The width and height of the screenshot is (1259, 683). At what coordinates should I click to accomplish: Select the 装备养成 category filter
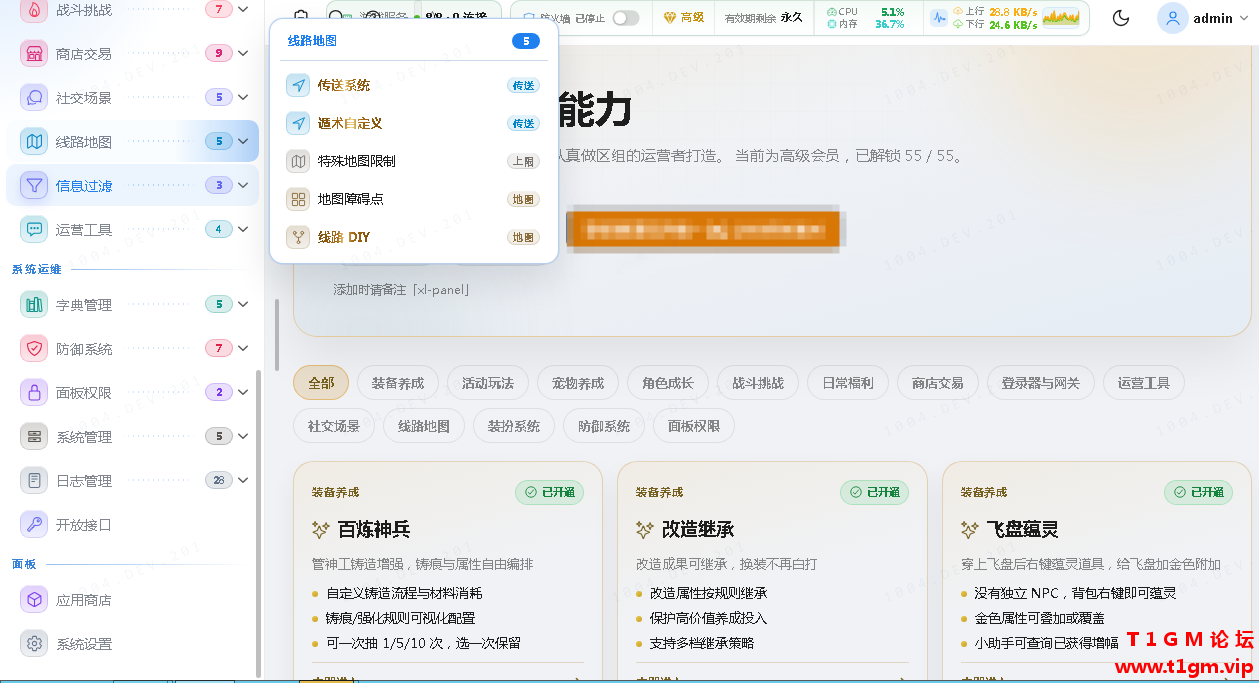pos(398,383)
